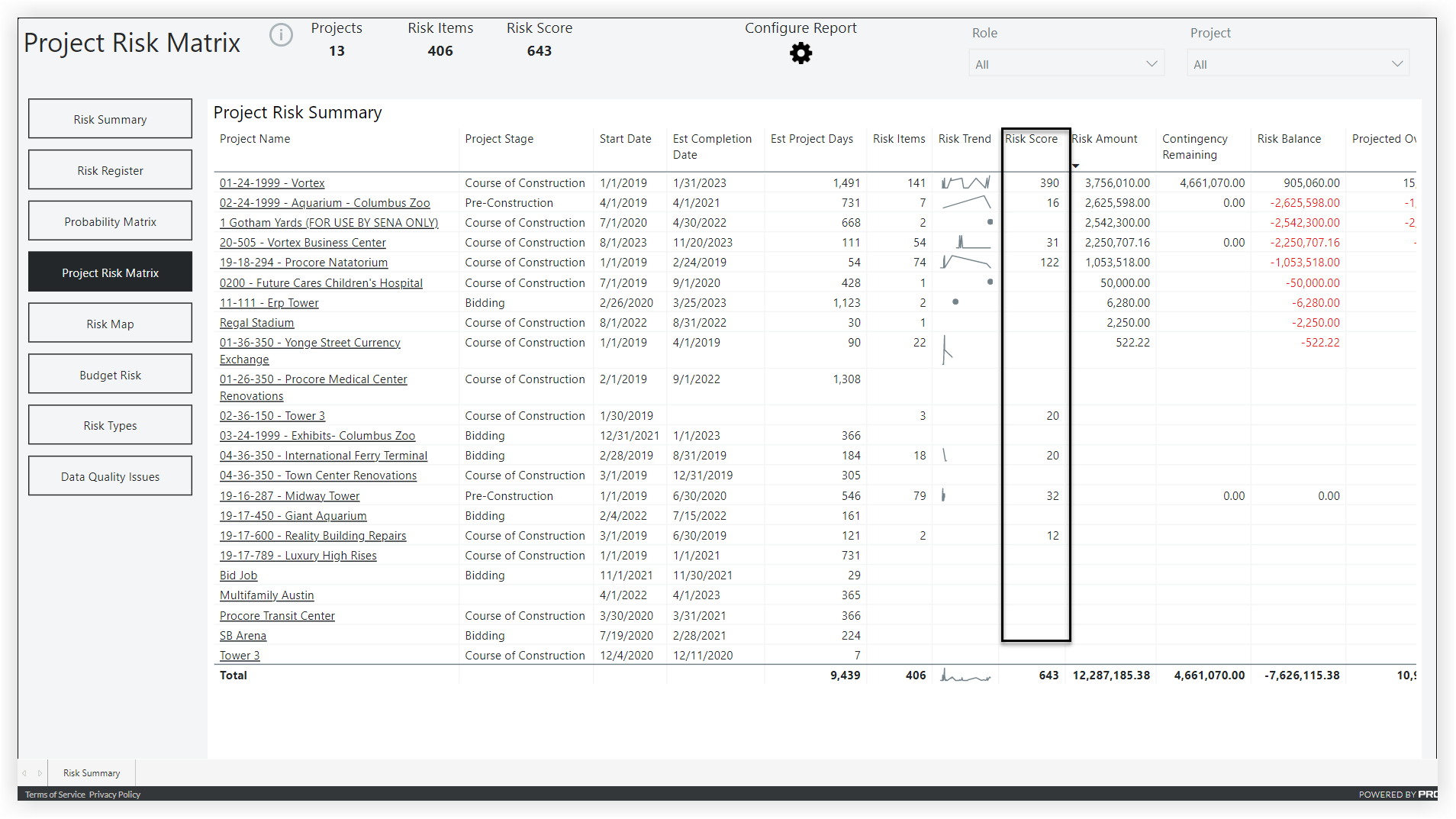The width and height of the screenshot is (1456, 819).
Task: Open Luxury High Rises project link
Action: coord(298,556)
